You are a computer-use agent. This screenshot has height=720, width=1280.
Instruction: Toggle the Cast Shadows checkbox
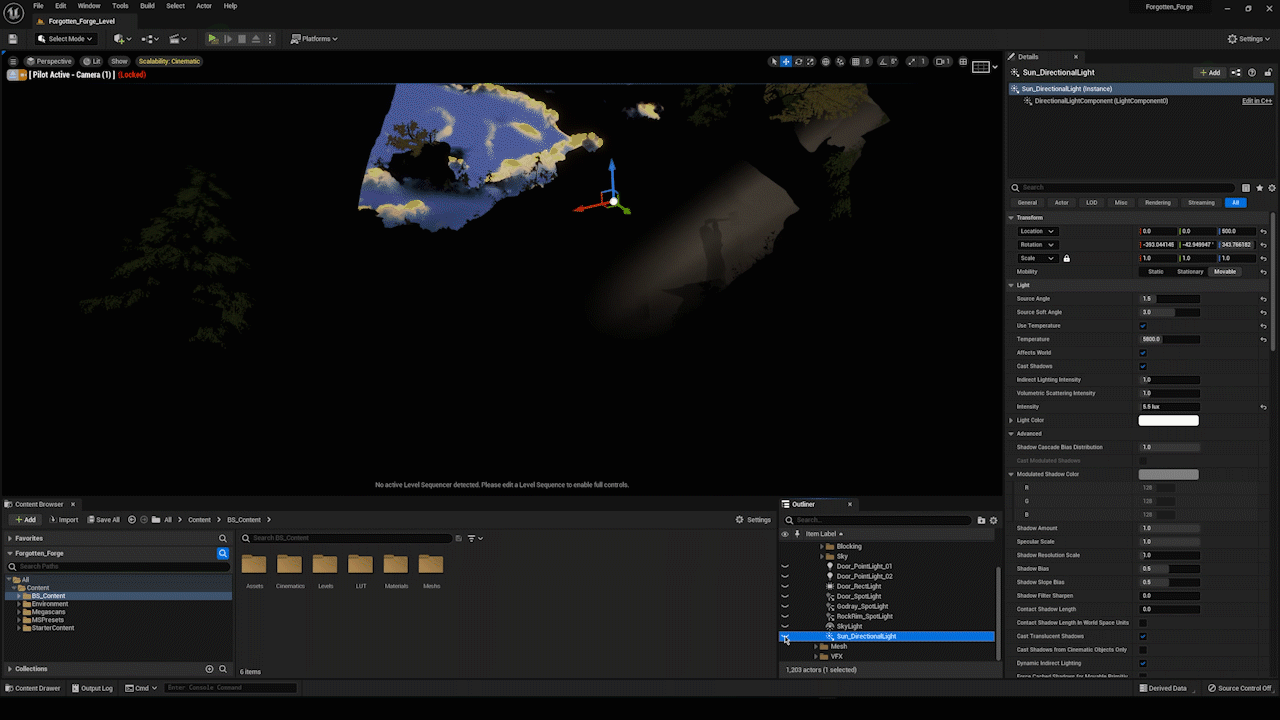click(x=1143, y=366)
